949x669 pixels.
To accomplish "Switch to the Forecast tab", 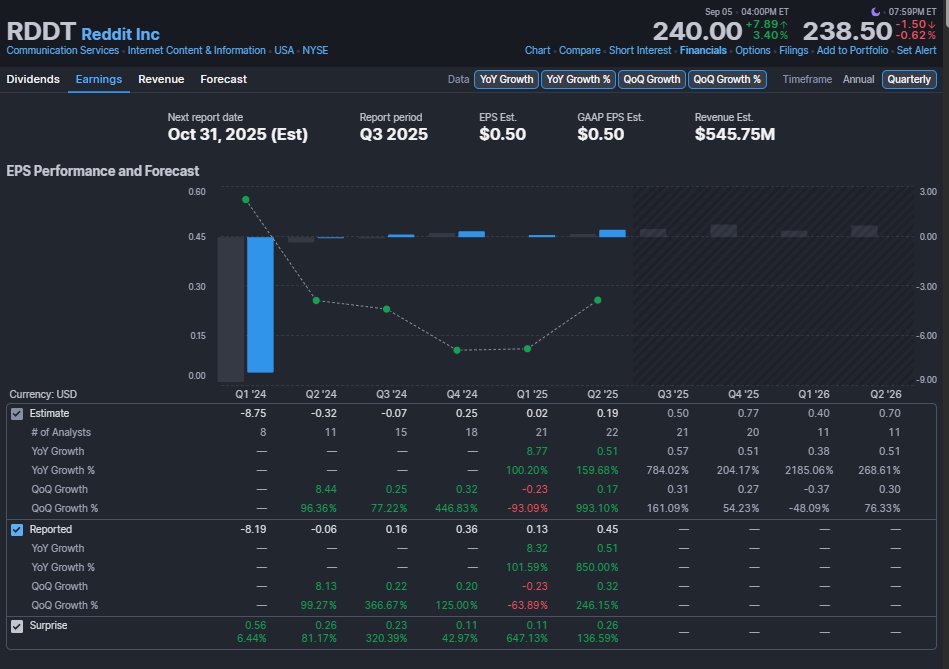I will [223, 79].
